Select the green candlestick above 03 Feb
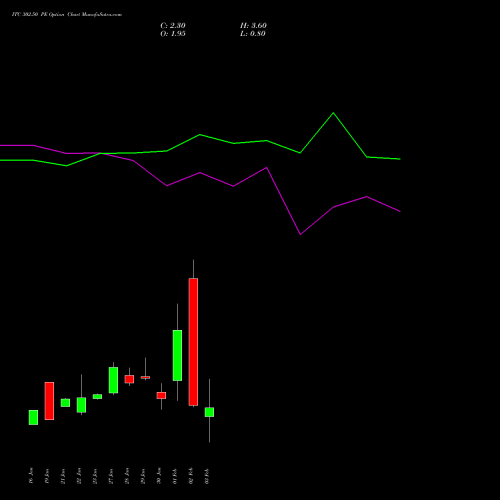 pos(209,412)
